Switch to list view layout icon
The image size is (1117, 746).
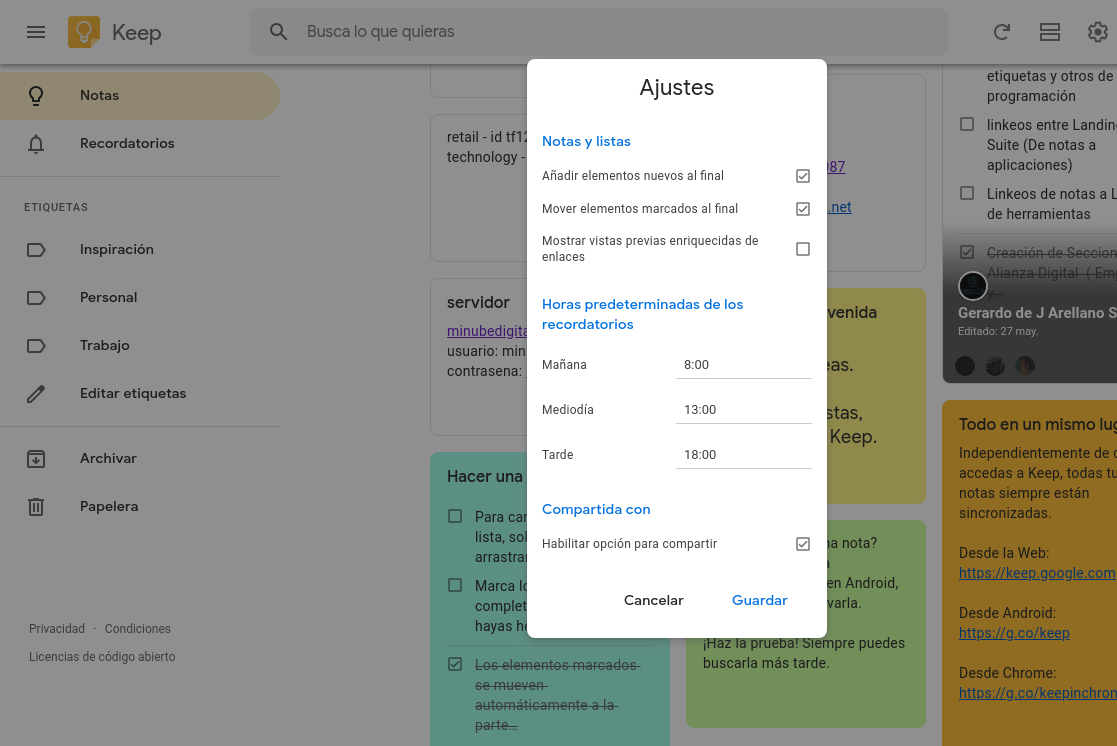coord(1050,32)
